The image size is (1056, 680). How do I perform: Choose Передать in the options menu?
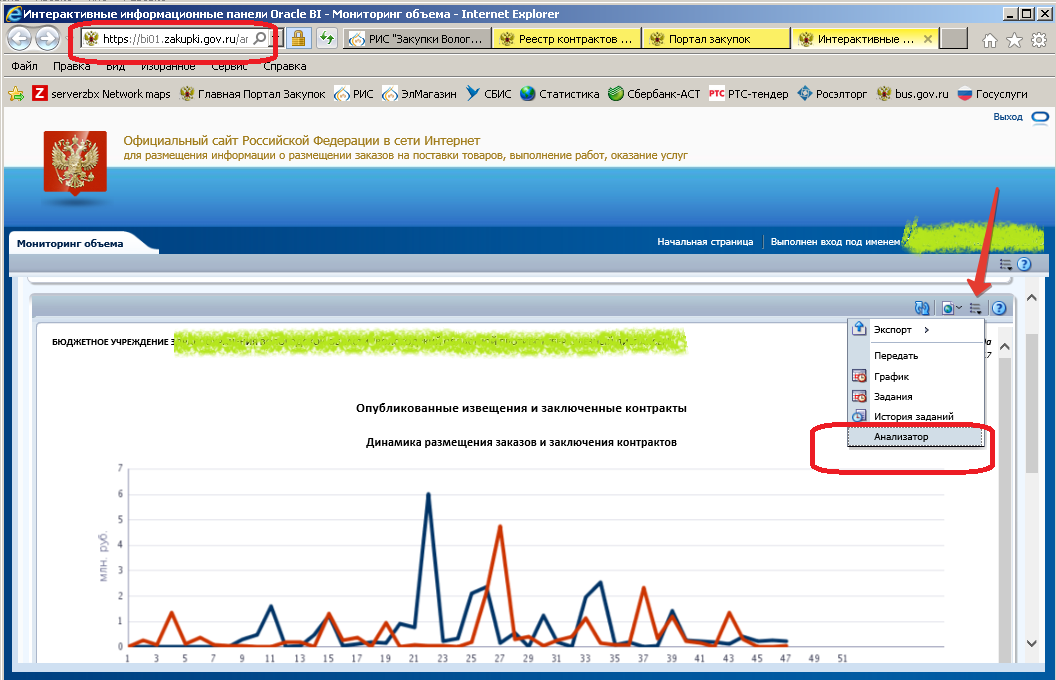(x=895, y=355)
